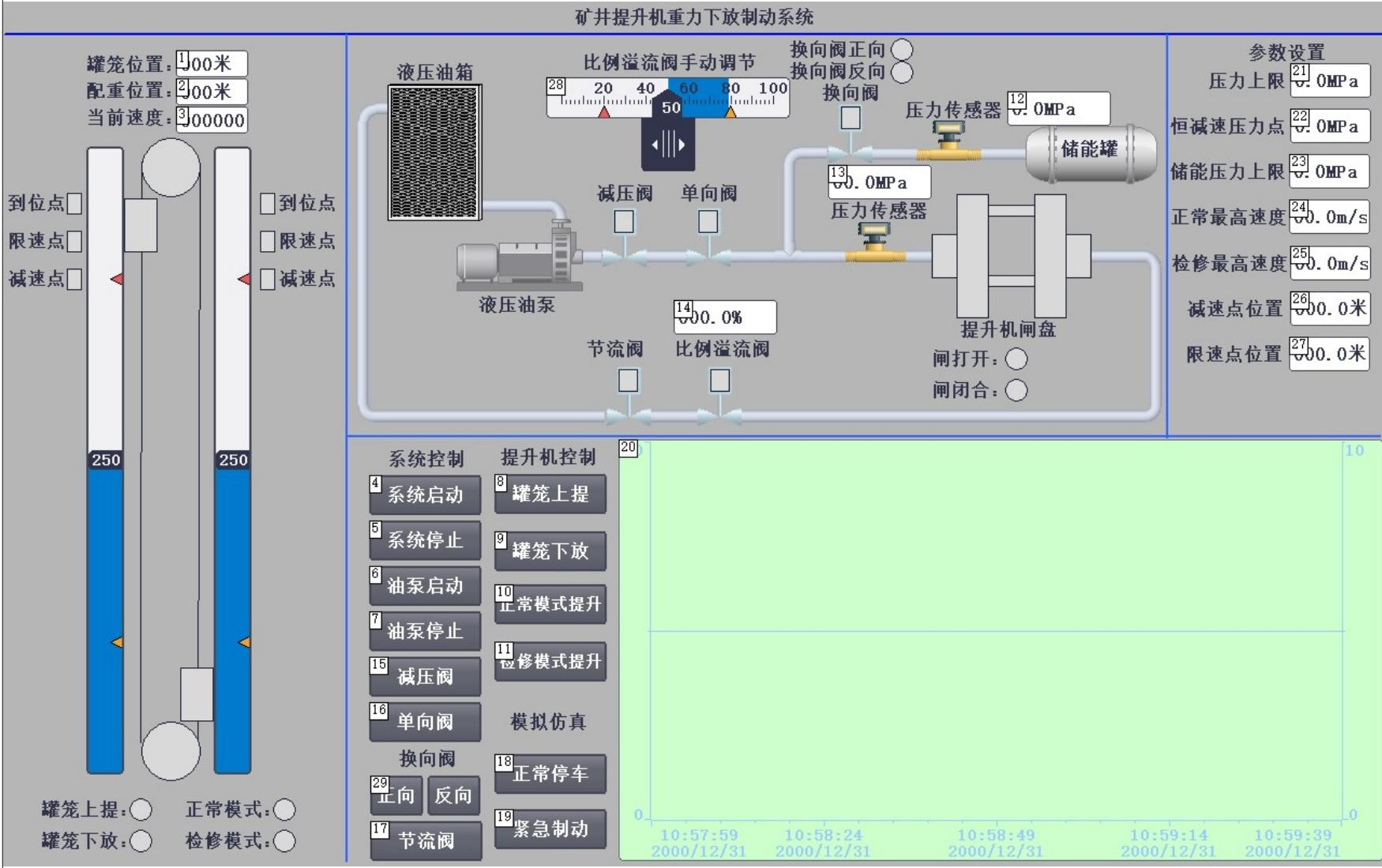This screenshot has width=1382, height=868.
Task: Click the 罐笼下放 button
Action: pyautogui.click(x=550, y=550)
